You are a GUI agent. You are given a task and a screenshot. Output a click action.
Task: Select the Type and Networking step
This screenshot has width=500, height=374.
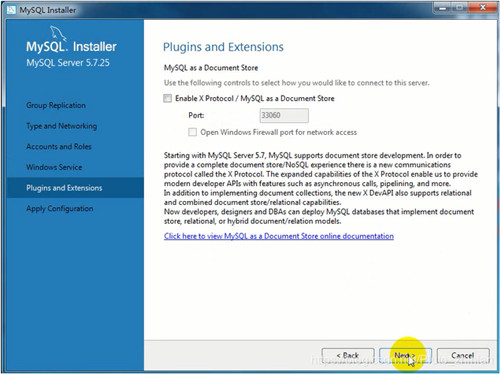pyautogui.click(x=62, y=126)
